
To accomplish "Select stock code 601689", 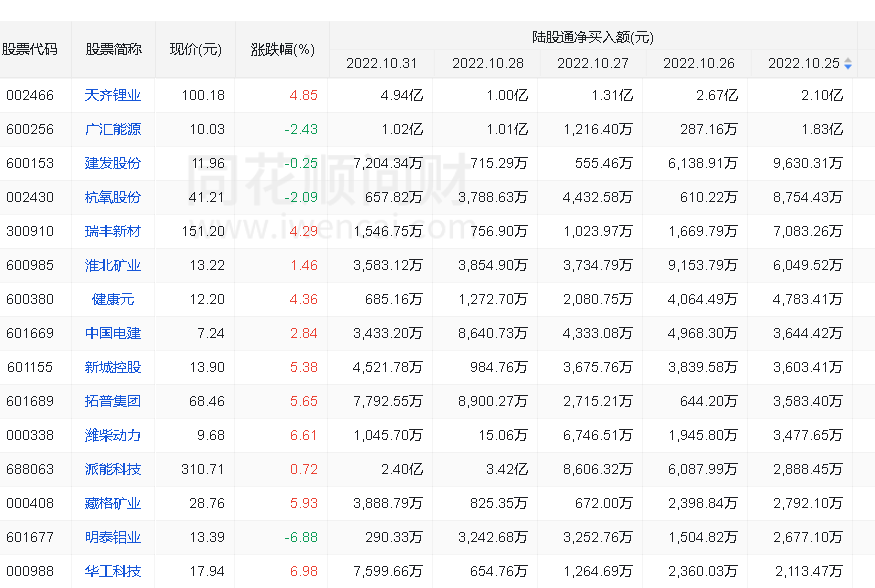I will [30, 402].
